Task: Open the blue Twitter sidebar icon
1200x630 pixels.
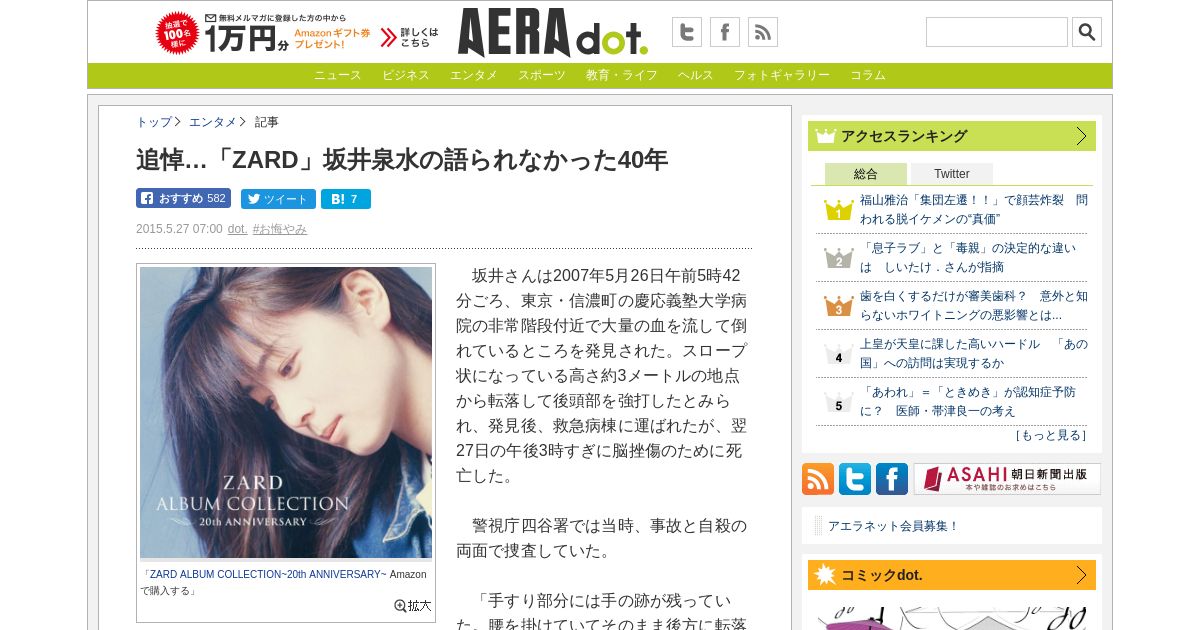Action: (855, 479)
